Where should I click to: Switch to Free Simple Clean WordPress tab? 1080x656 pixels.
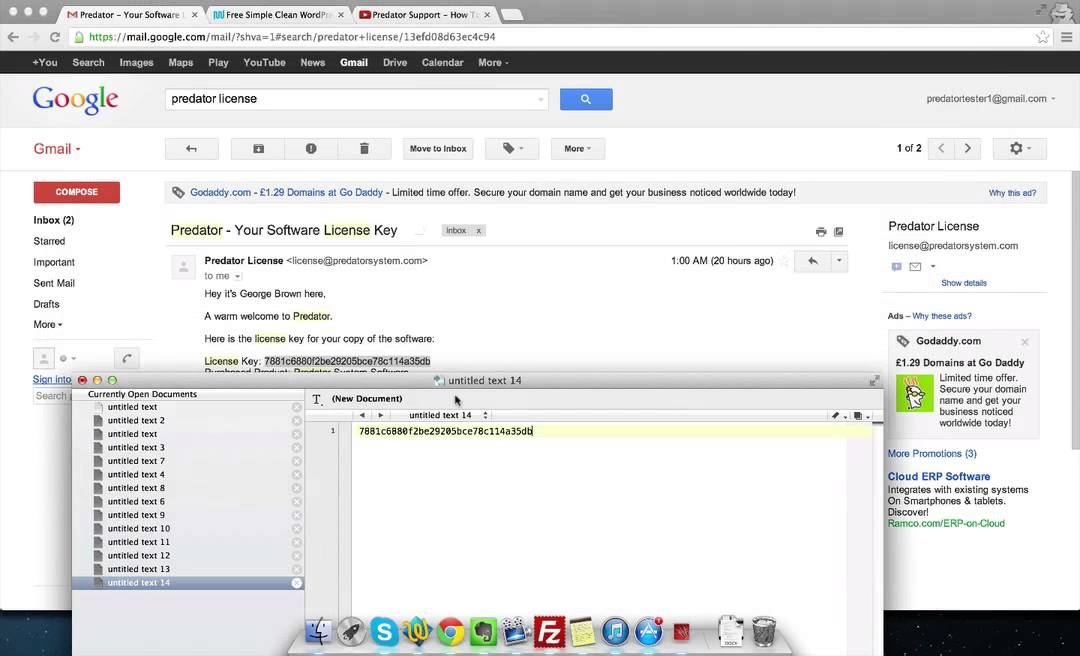[x=278, y=14]
